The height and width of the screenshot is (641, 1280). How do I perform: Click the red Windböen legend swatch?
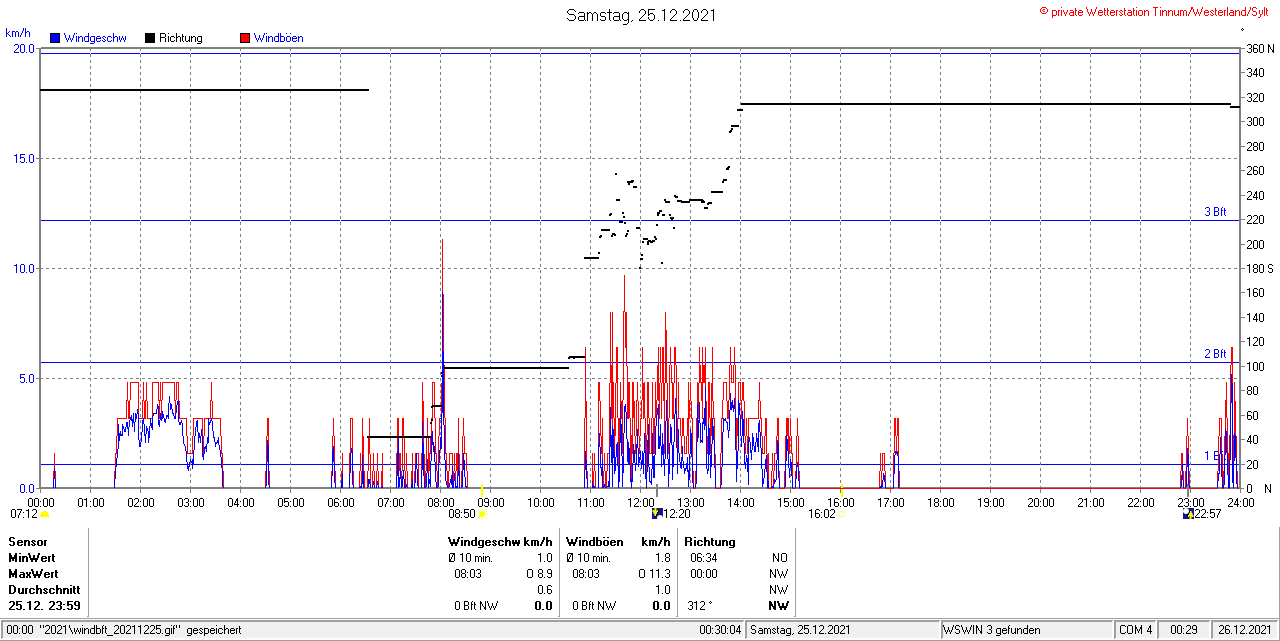click(245, 38)
